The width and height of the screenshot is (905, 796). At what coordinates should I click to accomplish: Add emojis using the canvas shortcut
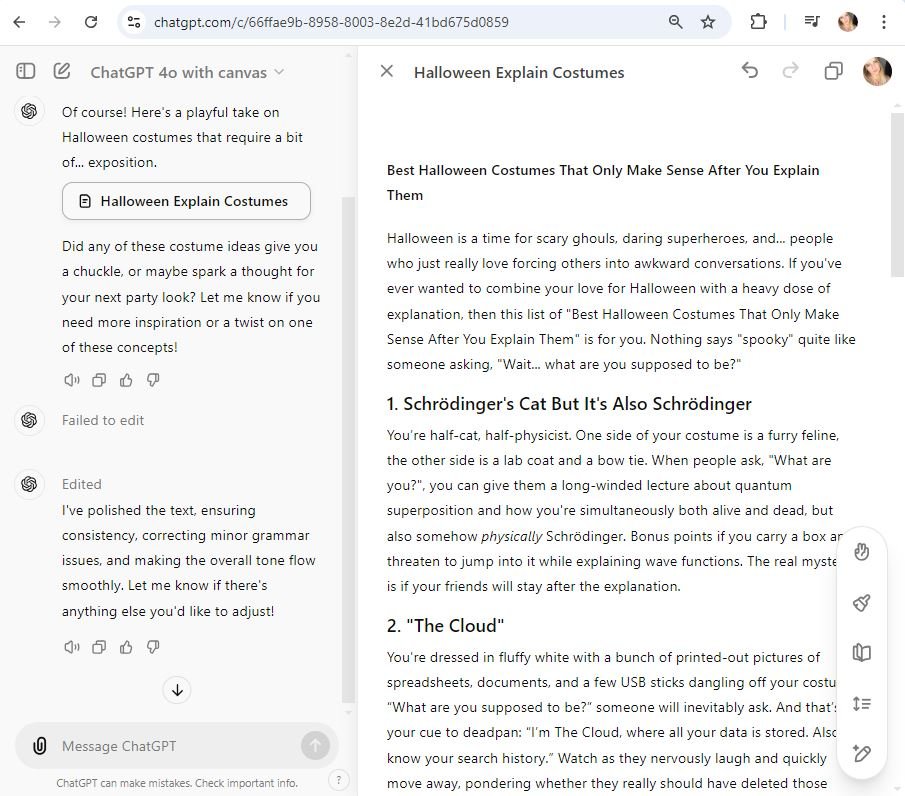click(862, 551)
